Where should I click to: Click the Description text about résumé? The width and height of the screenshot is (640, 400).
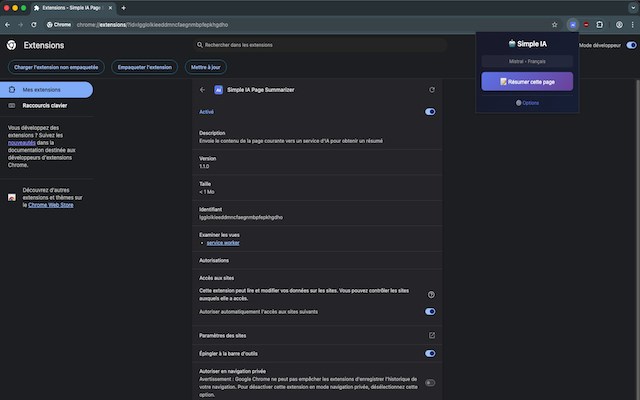click(291, 141)
